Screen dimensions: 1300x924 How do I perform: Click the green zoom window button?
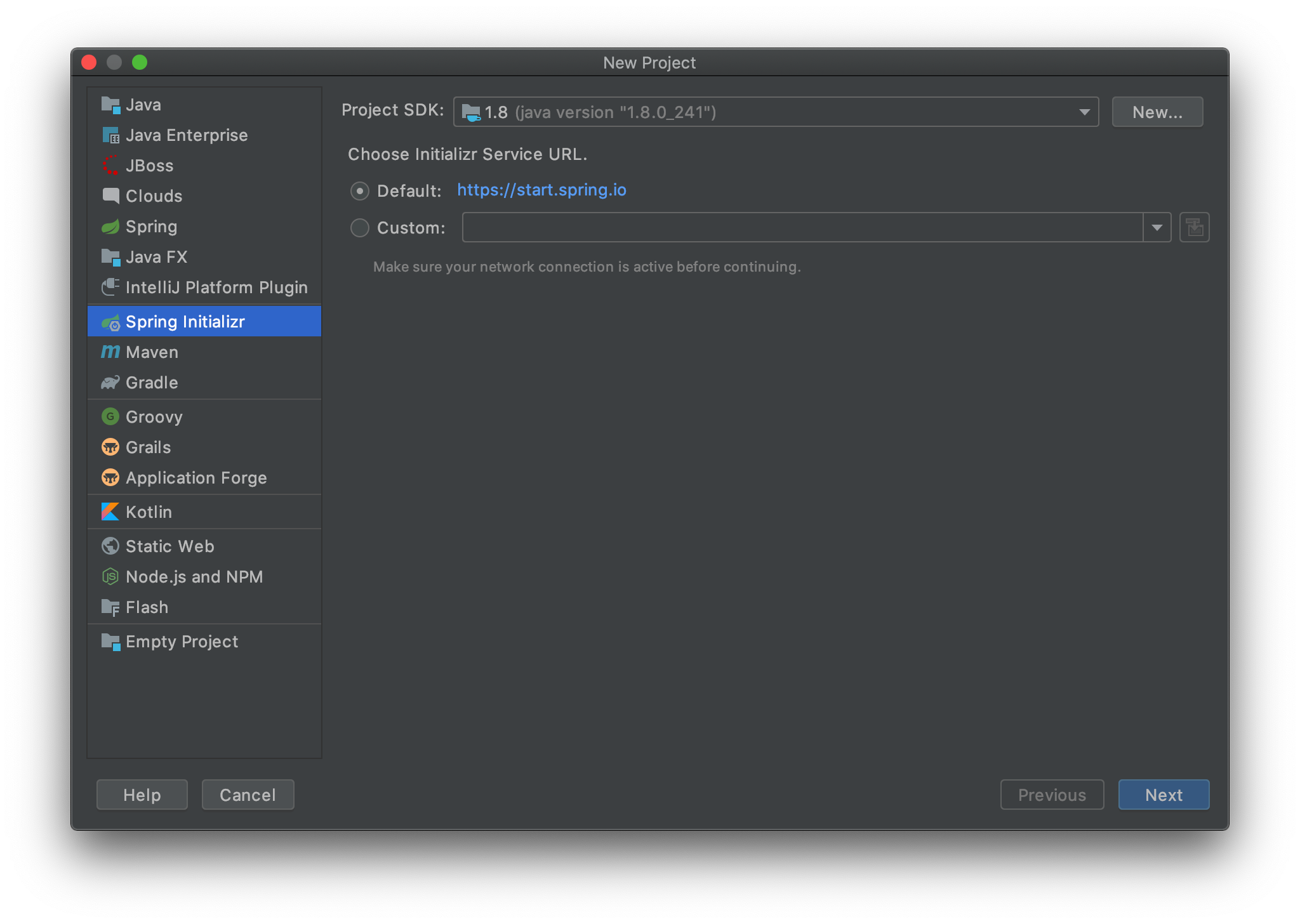[x=140, y=62]
